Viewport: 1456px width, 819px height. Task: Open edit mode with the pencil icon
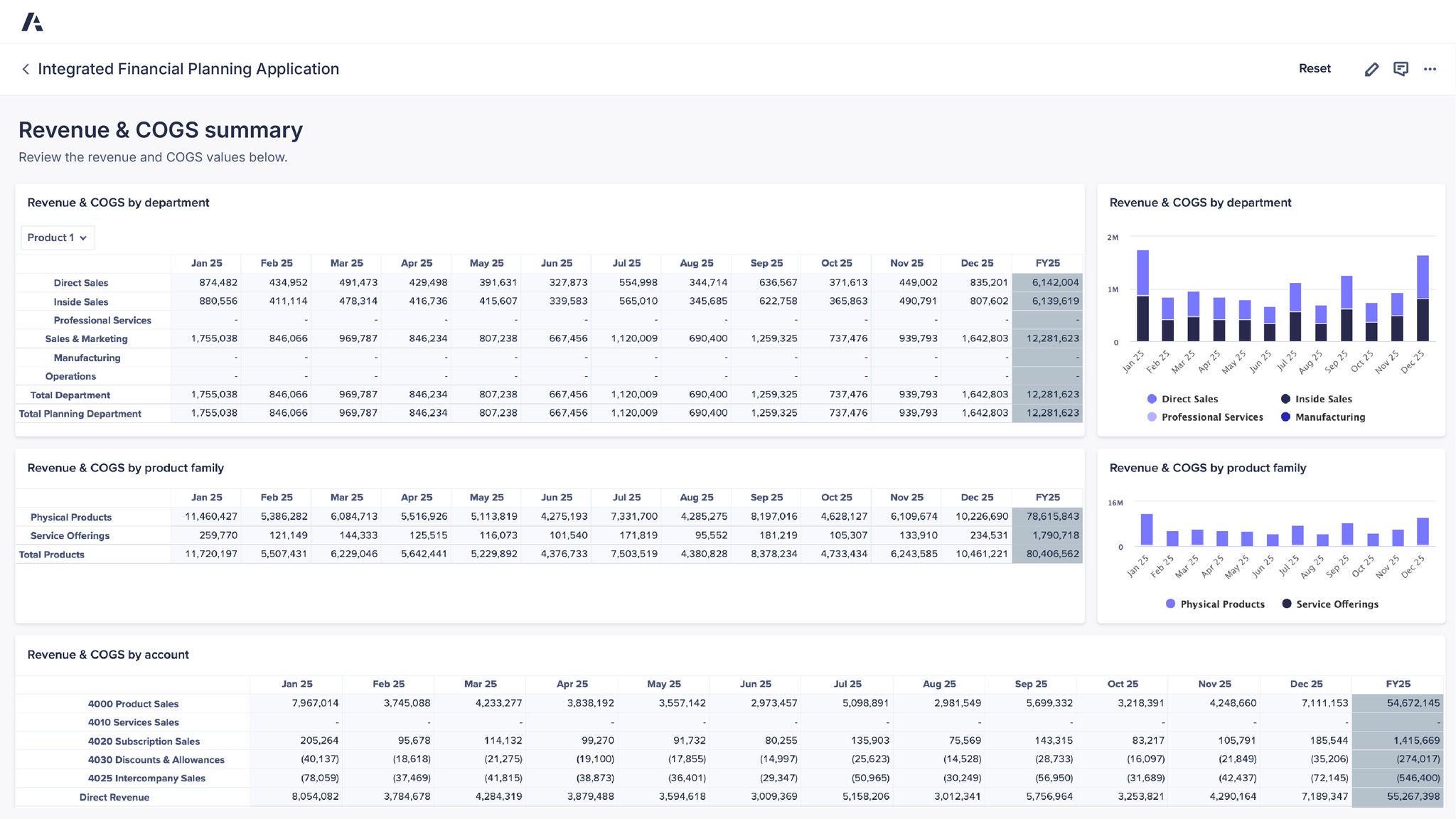click(x=1371, y=69)
